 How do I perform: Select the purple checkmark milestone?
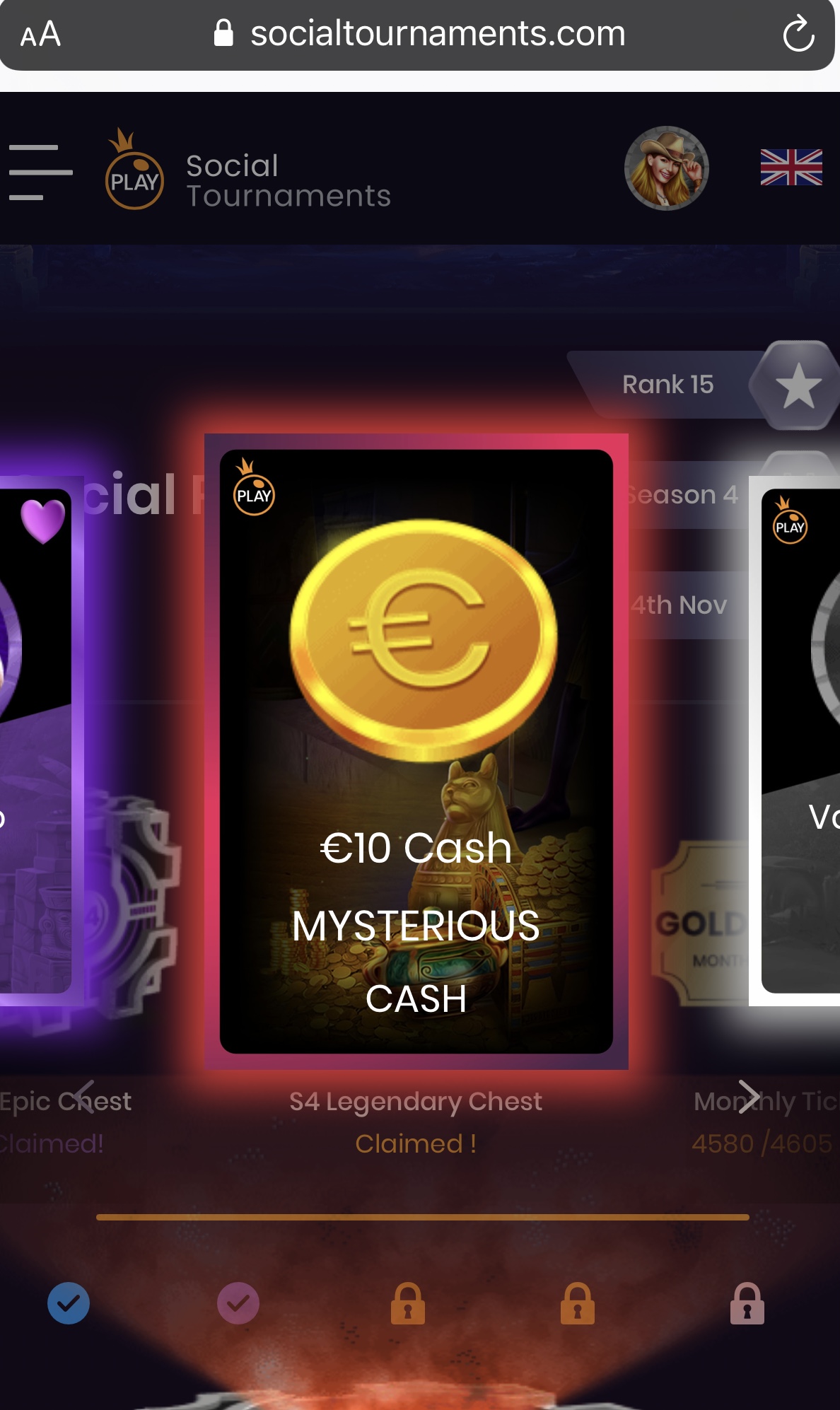point(238,1303)
